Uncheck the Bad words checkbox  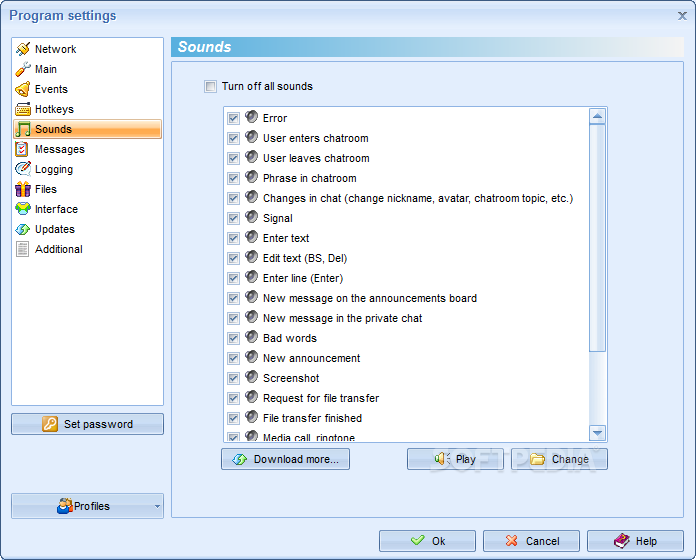(233, 338)
